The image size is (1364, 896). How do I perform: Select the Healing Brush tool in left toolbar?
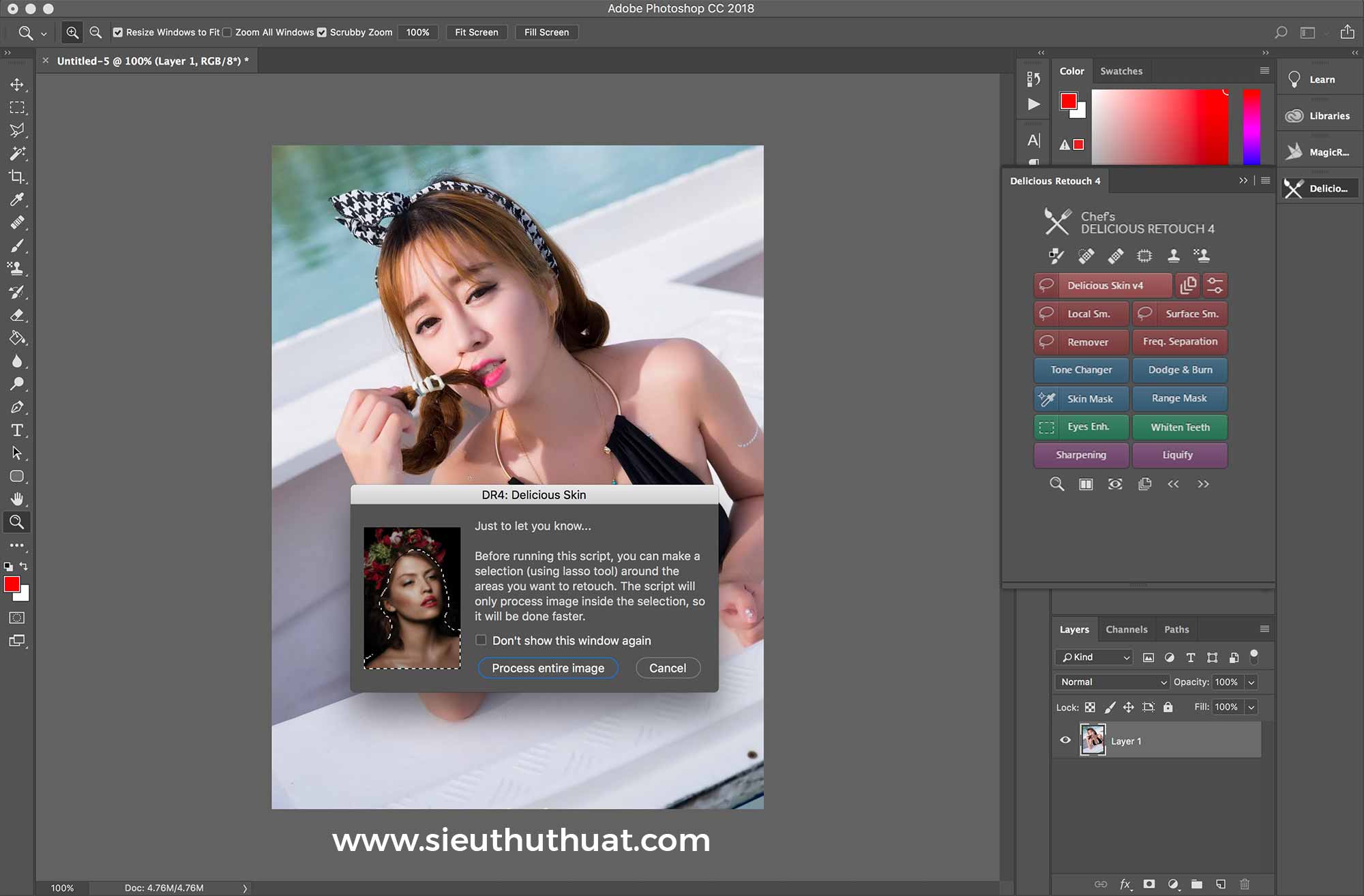click(x=17, y=222)
